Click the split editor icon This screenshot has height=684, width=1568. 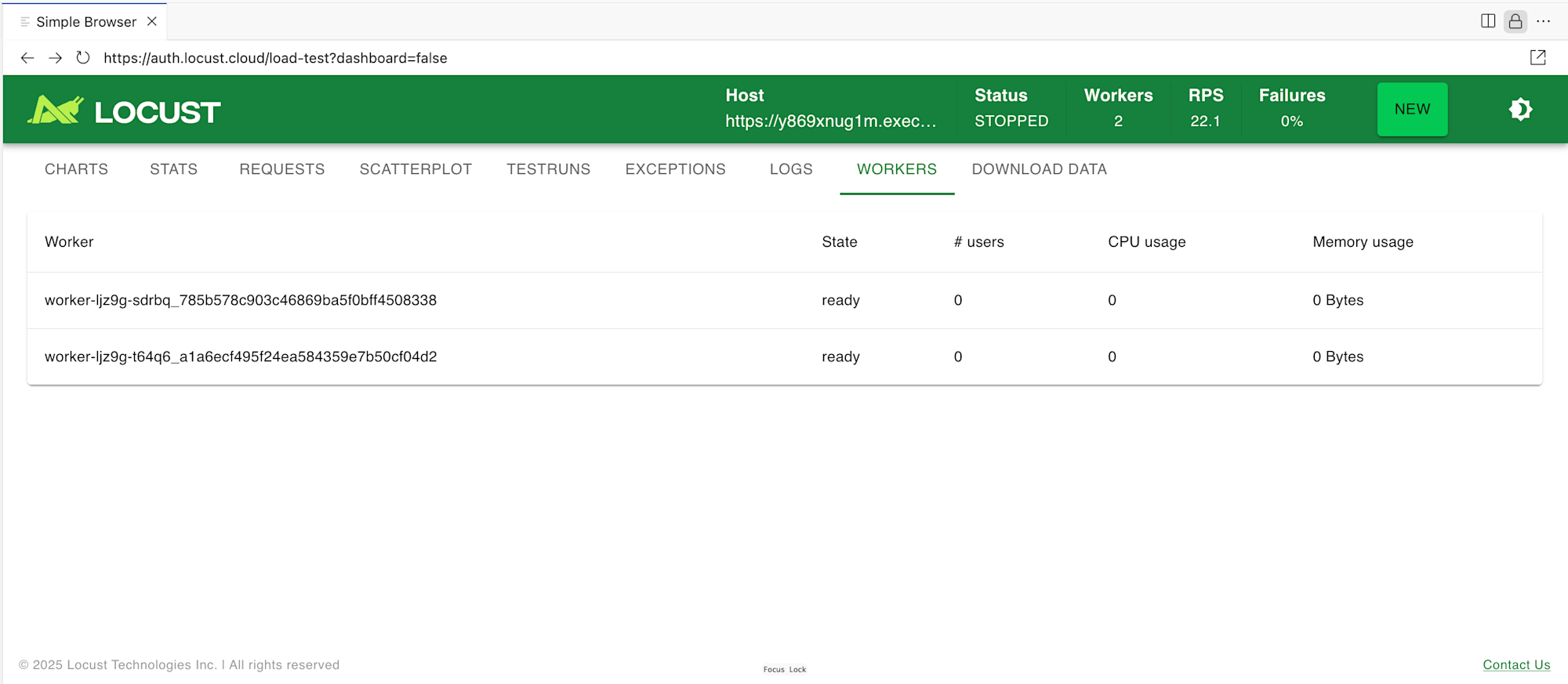click(1488, 21)
